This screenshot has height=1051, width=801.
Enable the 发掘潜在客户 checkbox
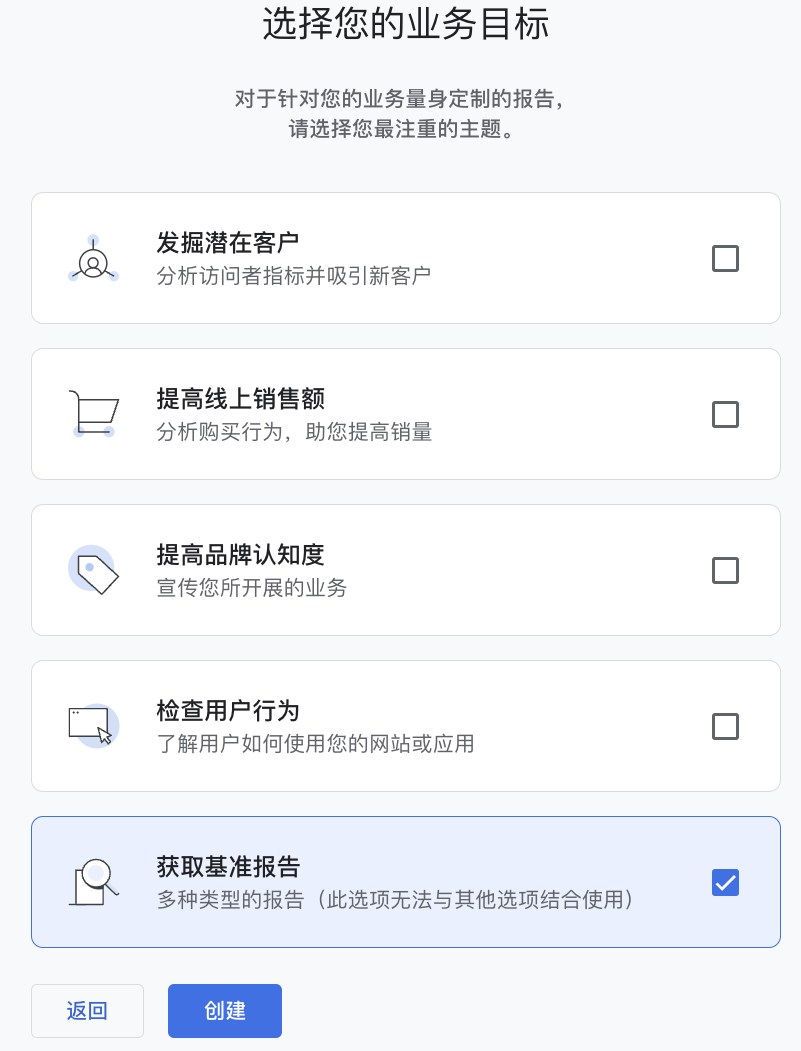(725, 259)
